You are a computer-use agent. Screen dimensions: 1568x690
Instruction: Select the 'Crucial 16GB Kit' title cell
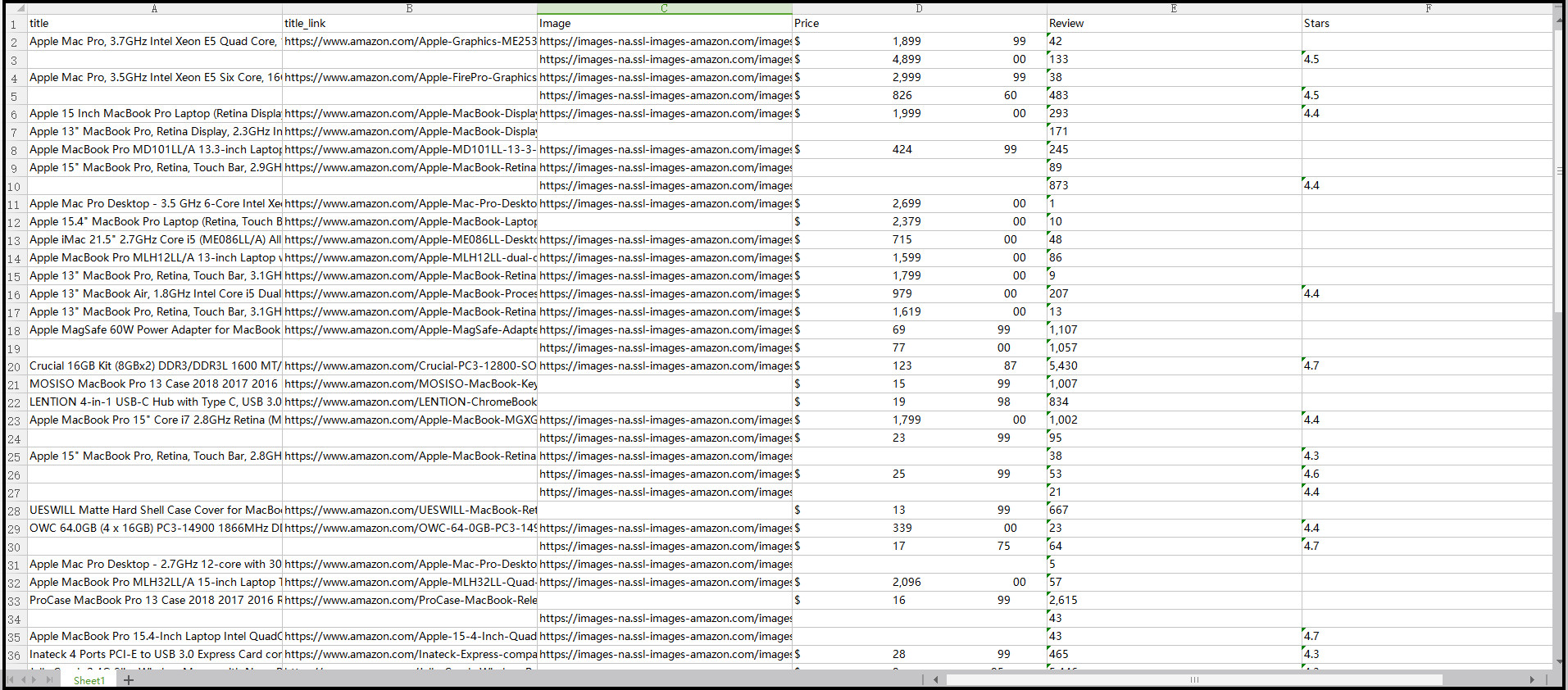coord(154,366)
